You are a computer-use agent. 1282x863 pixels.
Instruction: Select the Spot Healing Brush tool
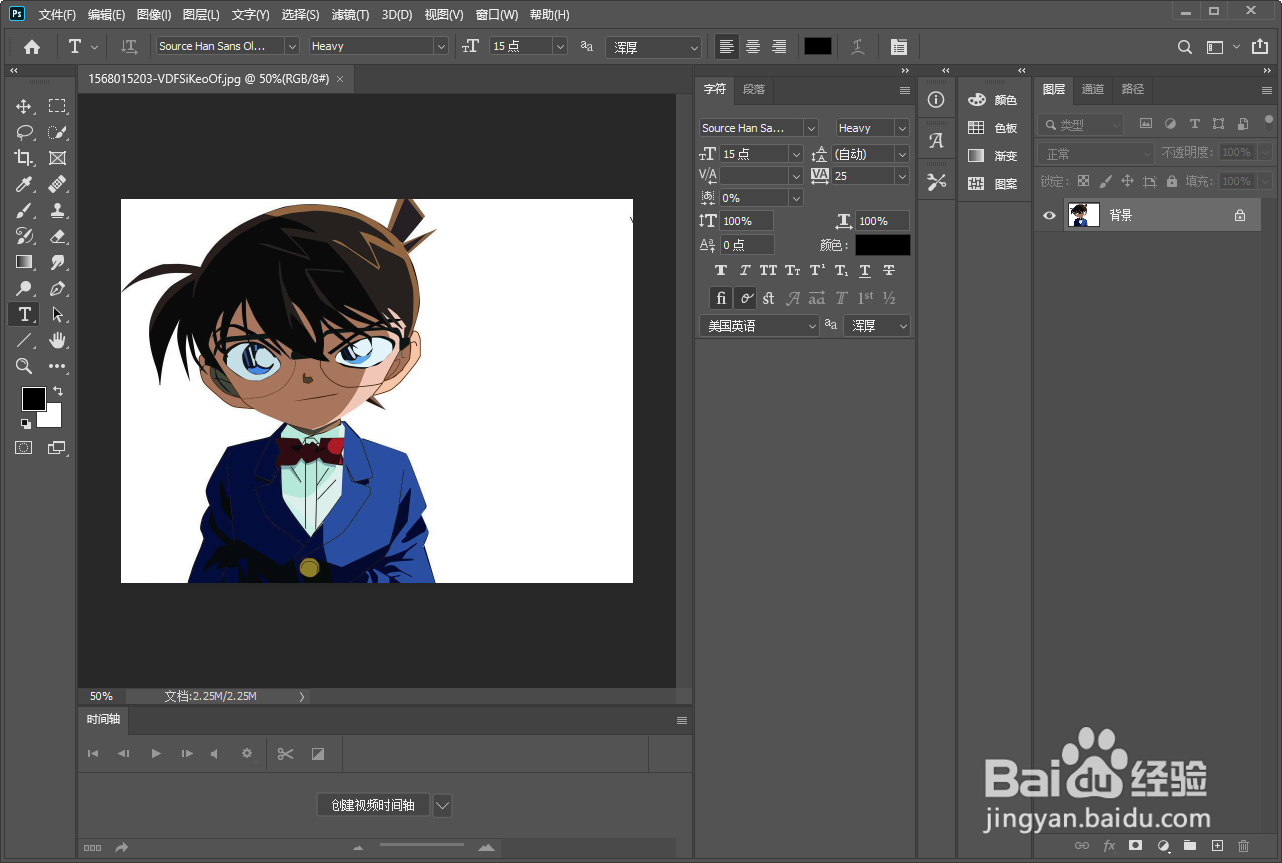pos(58,184)
